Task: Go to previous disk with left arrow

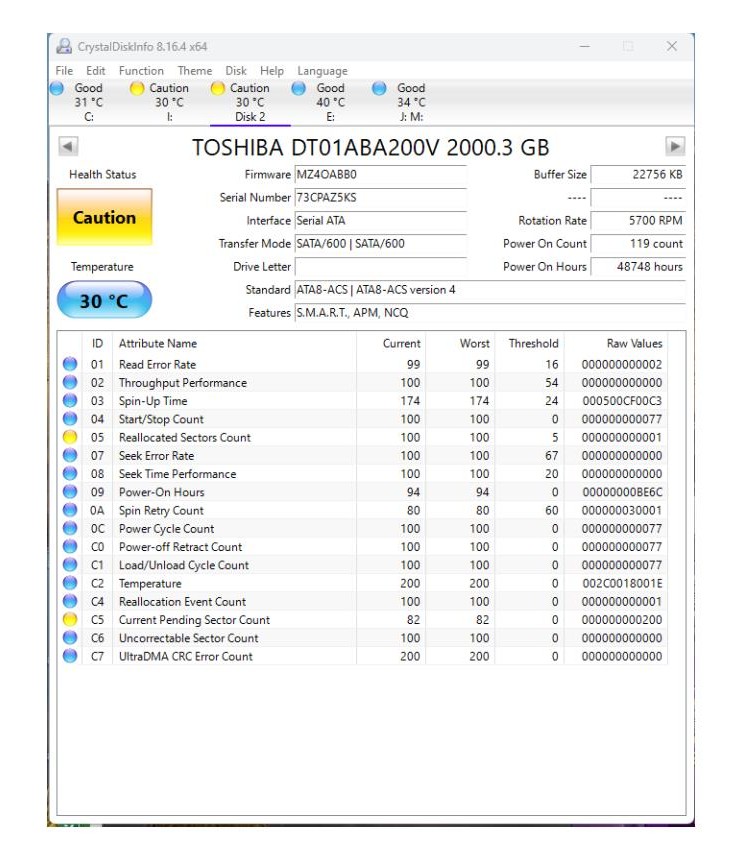Action: click(68, 146)
